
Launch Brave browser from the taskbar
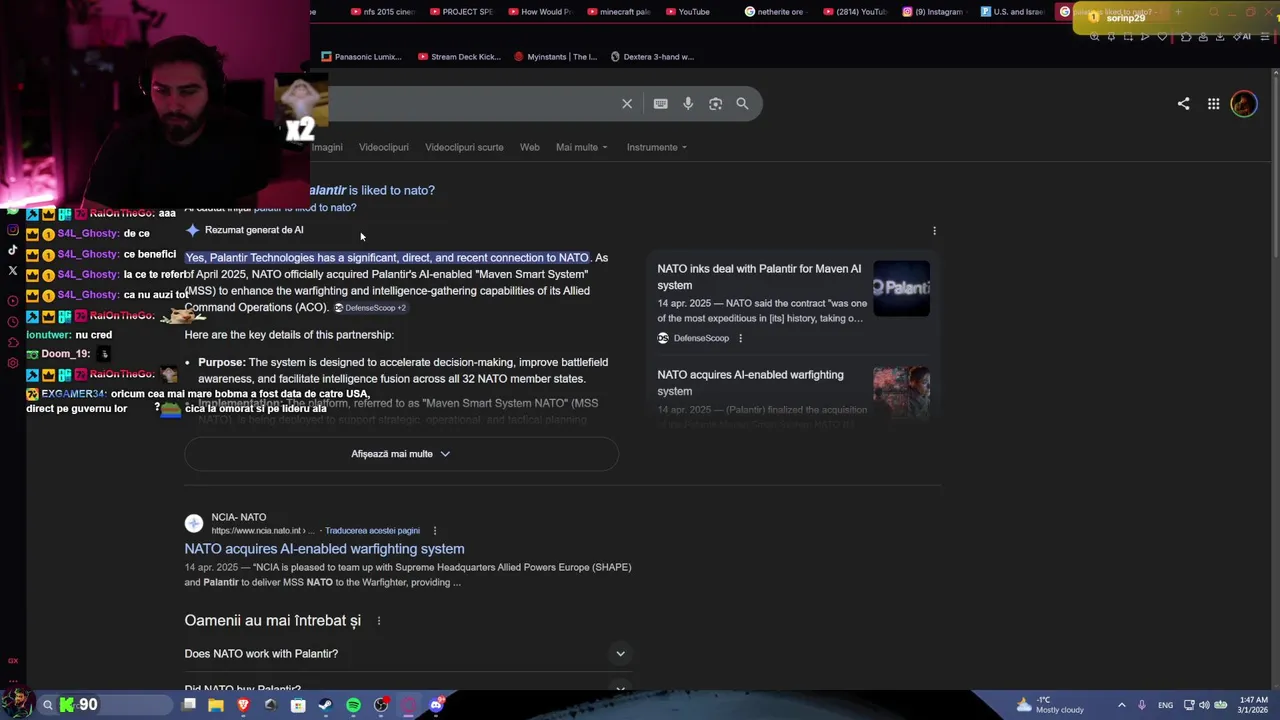[x=243, y=705]
